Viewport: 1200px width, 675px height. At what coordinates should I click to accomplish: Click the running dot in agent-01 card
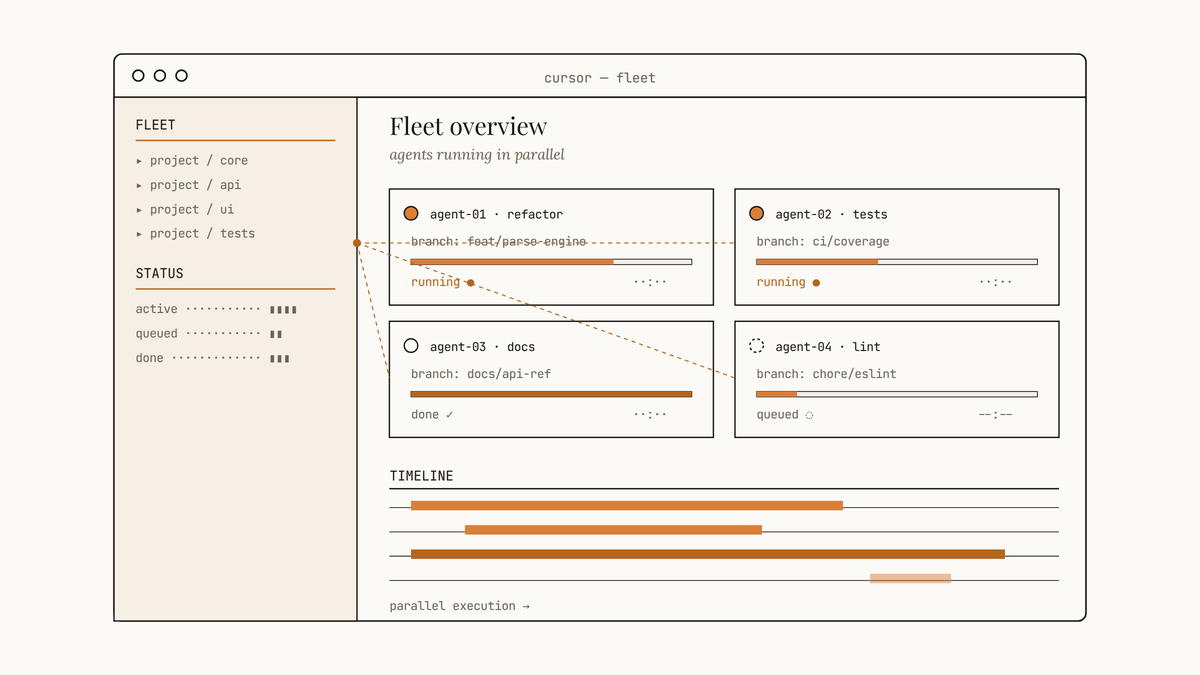(470, 283)
